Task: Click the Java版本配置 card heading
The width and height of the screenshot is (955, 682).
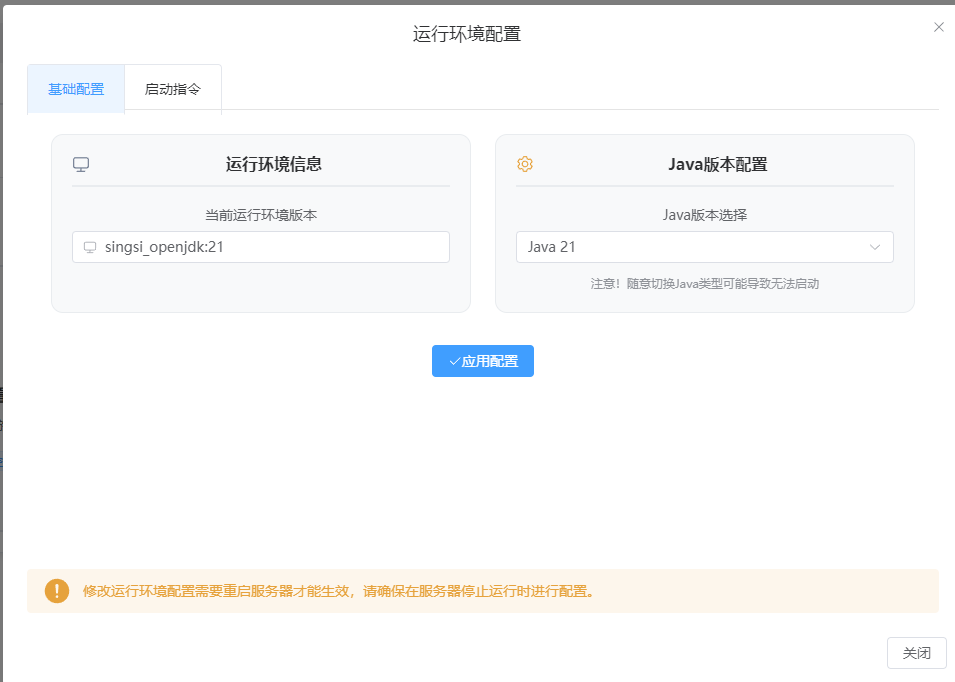Action: coord(717,164)
